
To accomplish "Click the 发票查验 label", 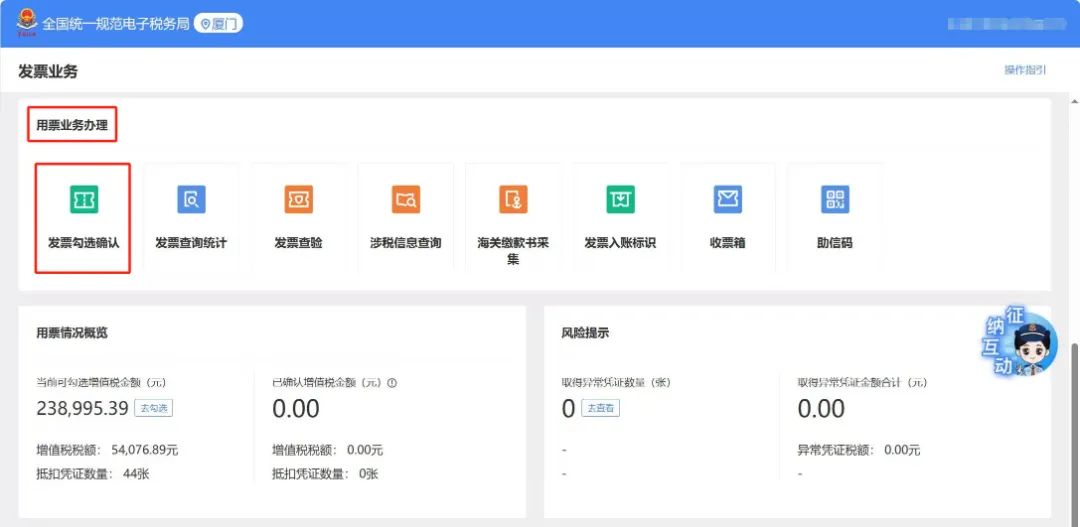I will [298, 243].
